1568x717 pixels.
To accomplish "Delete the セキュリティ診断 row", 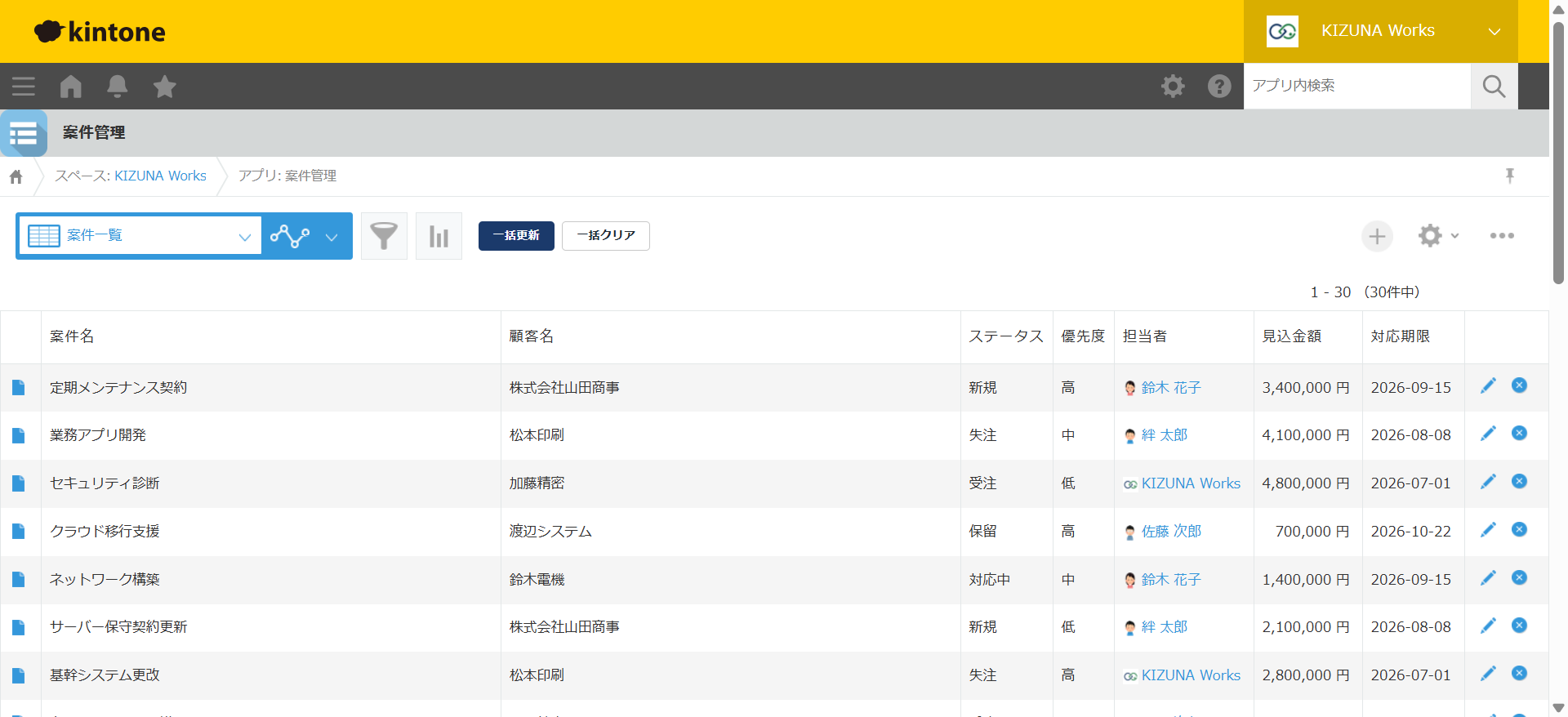I will (x=1519, y=481).
